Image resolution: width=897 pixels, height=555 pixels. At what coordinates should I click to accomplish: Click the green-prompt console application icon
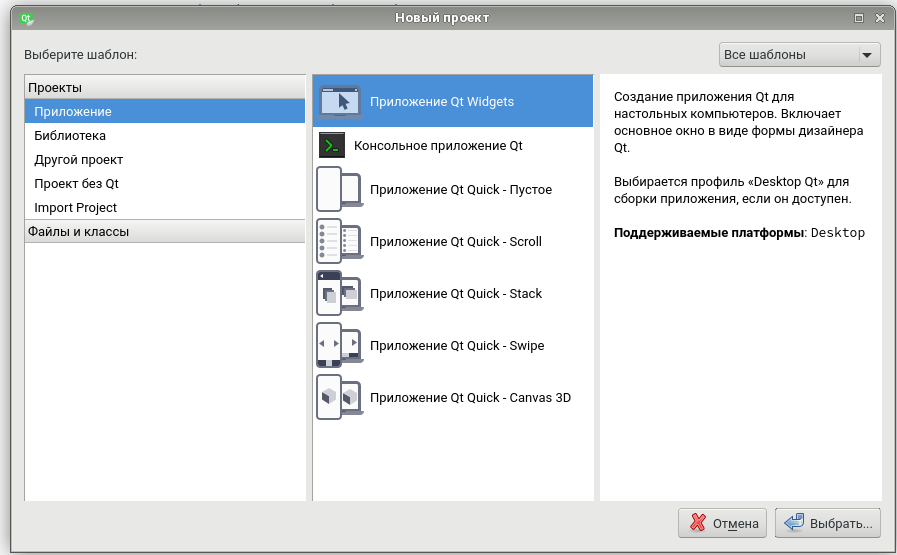point(332,145)
